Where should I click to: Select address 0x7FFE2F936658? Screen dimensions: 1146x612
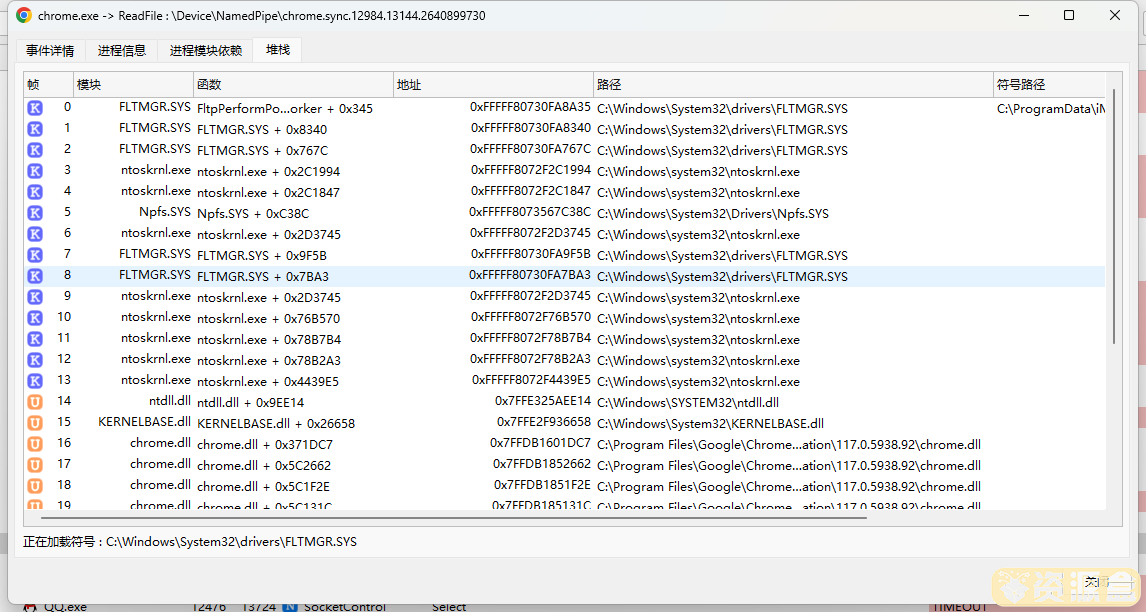click(544, 422)
